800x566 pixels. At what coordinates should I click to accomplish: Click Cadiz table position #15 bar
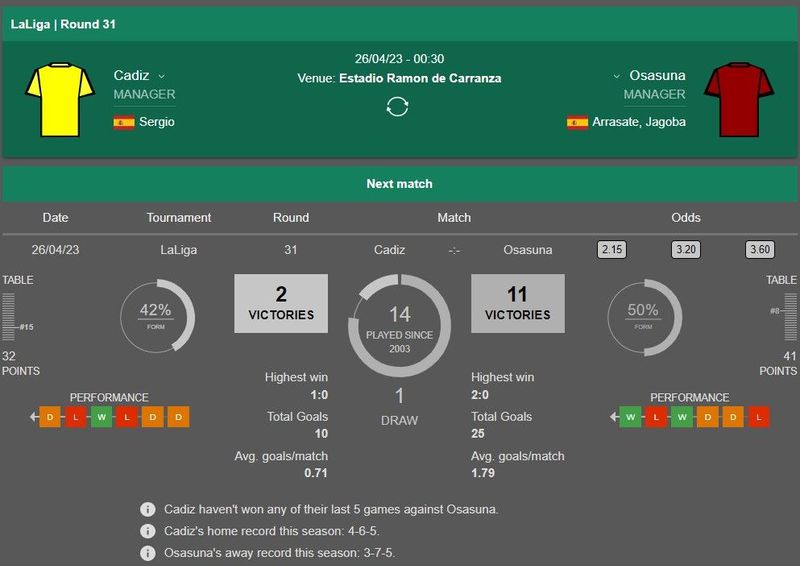pos(9,317)
